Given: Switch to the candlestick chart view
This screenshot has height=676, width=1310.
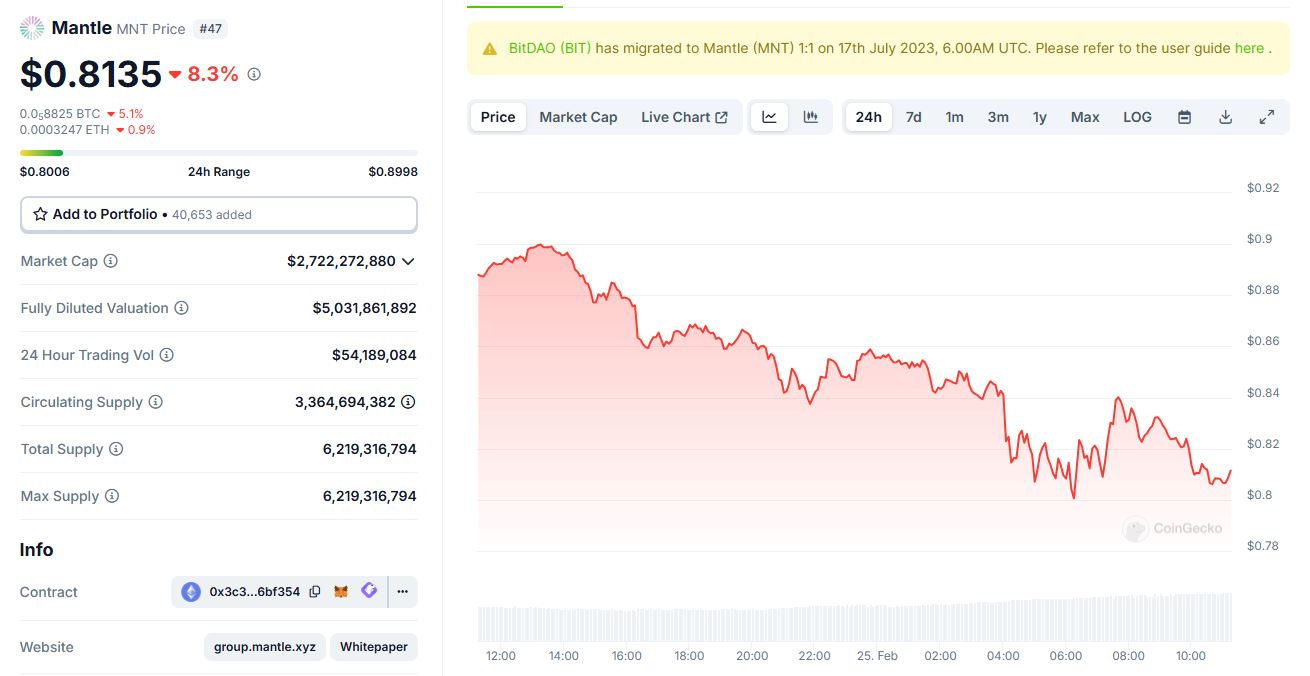Looking at the screenshot, I should [811, 117].
